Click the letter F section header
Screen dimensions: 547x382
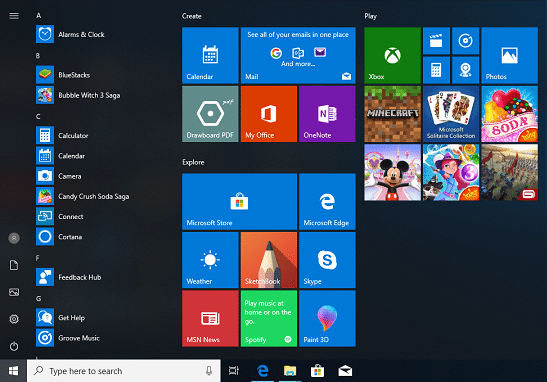pyautogui.click(x=37, y=258)
